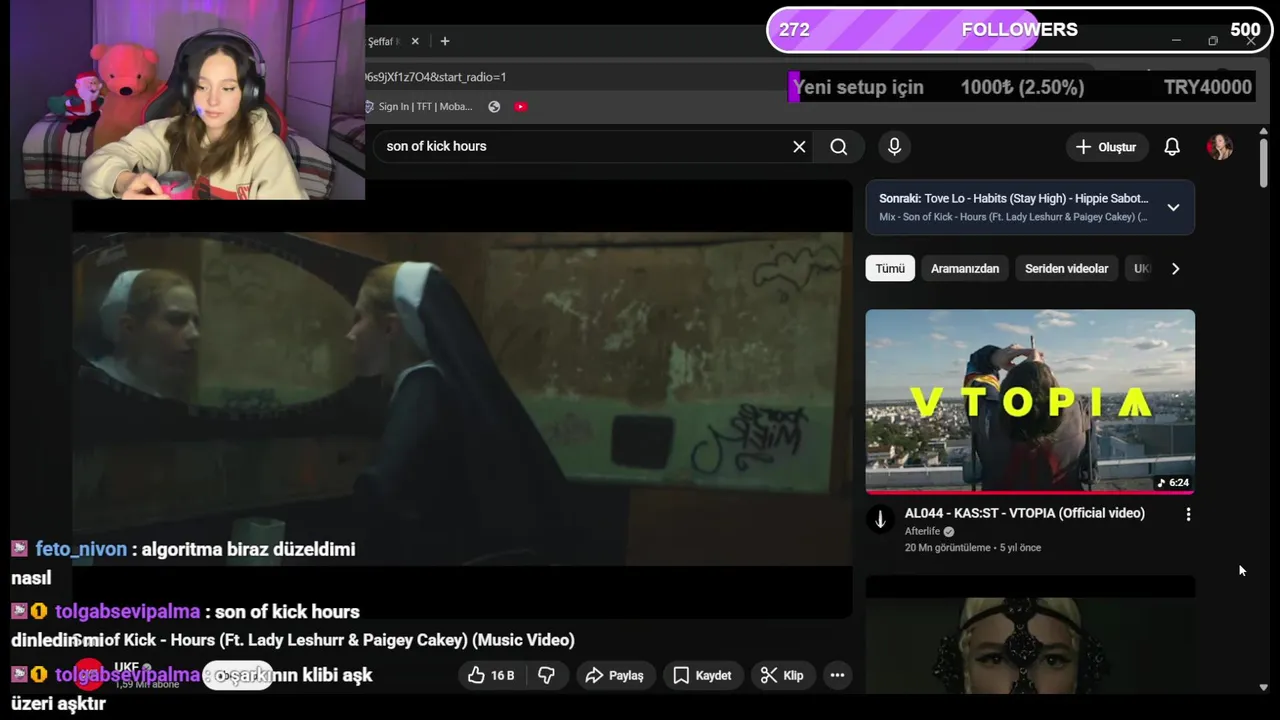Like the video with 16 B likes
The height and width of the screenshot is (720, 1280).
(492, 676)
